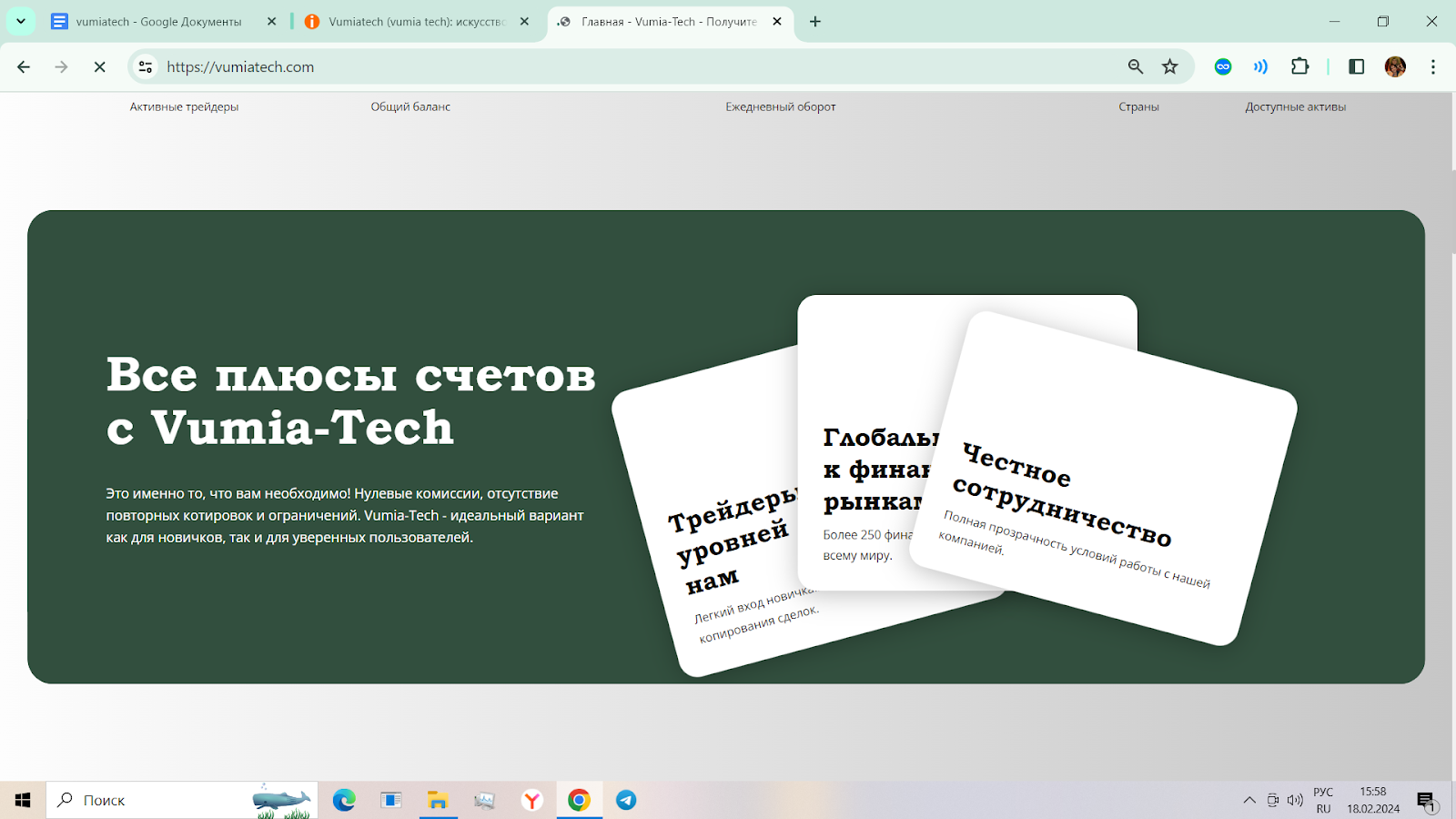Launch Yandex Browser from taskbar
The image size is (1456, 819).
pyautogui.click(x=532, y=800)
